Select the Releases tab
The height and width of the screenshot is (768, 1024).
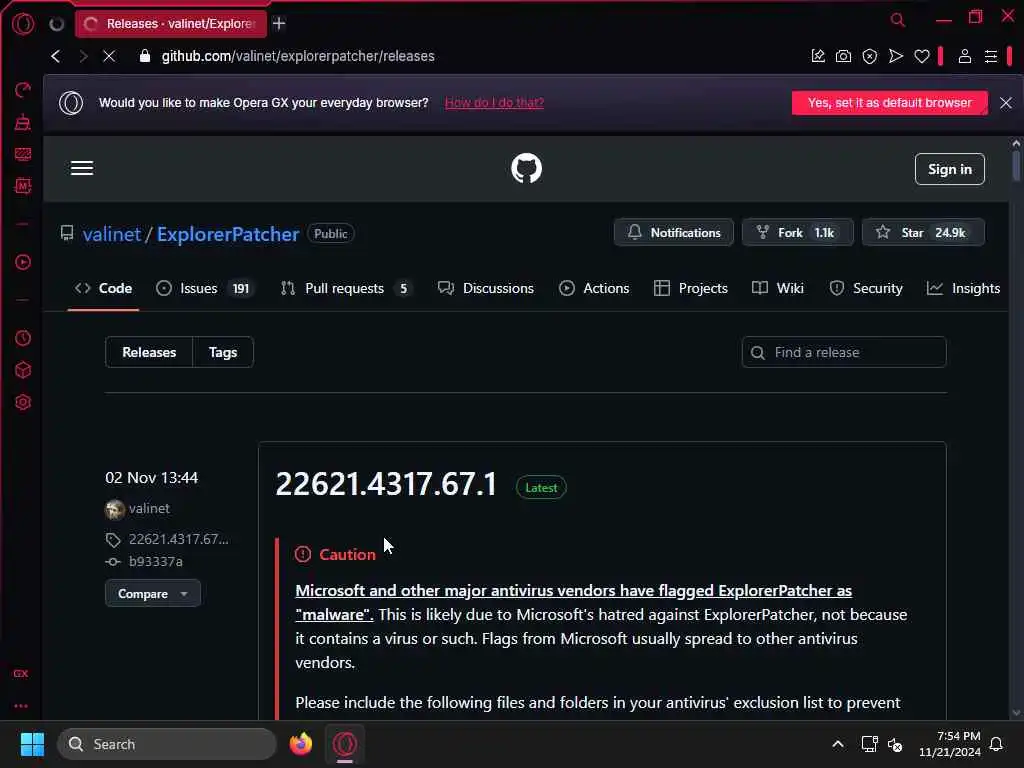(x=149, y=352)
